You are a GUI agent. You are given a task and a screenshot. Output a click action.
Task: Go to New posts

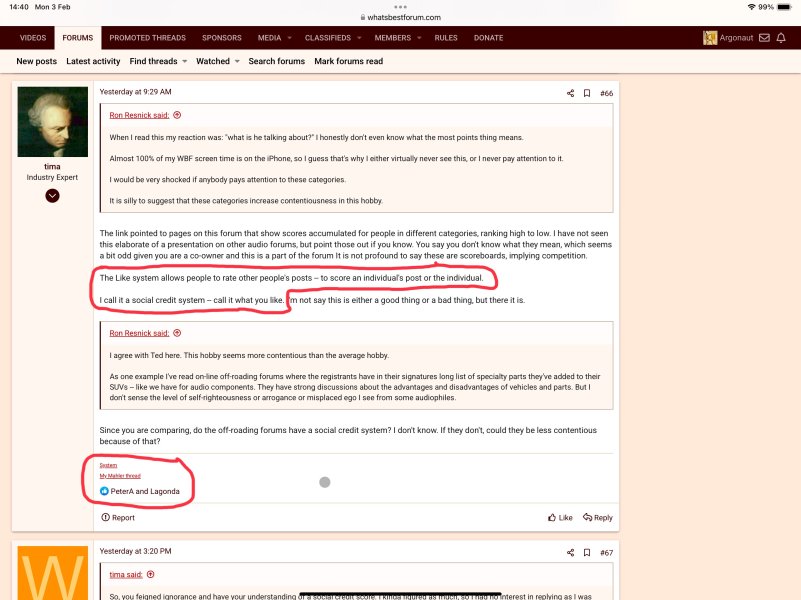pyautogui.click(x=36, y=61)
